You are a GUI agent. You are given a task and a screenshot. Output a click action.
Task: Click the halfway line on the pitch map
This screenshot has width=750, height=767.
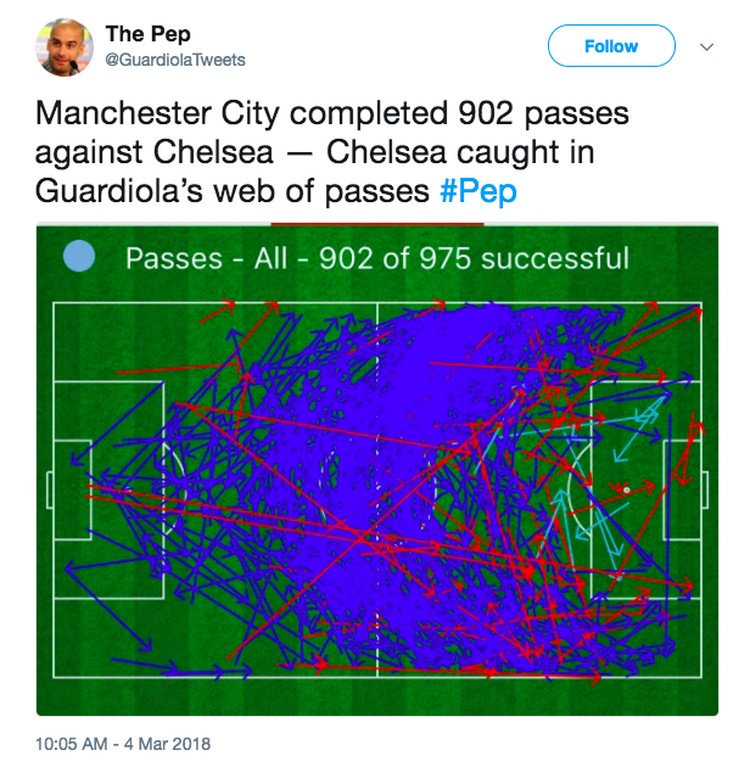[x=377, y=490]
